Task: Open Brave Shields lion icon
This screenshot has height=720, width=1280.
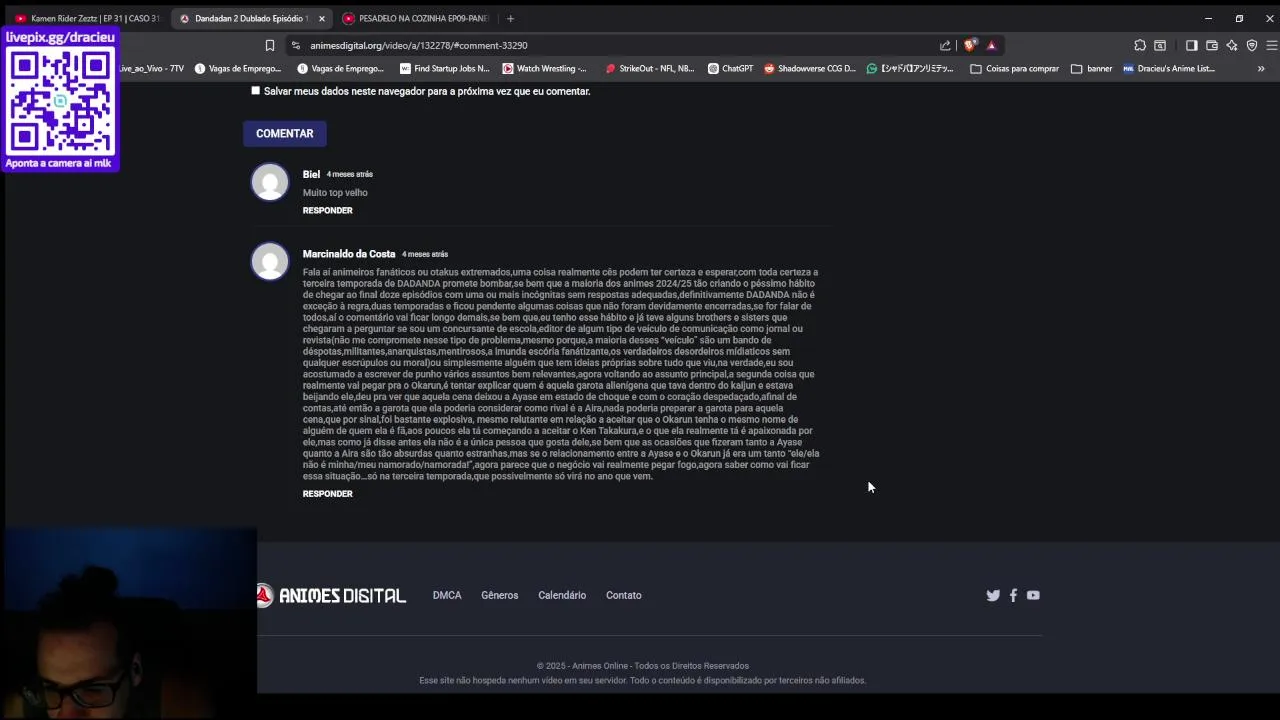Action: tap(969, 45)
